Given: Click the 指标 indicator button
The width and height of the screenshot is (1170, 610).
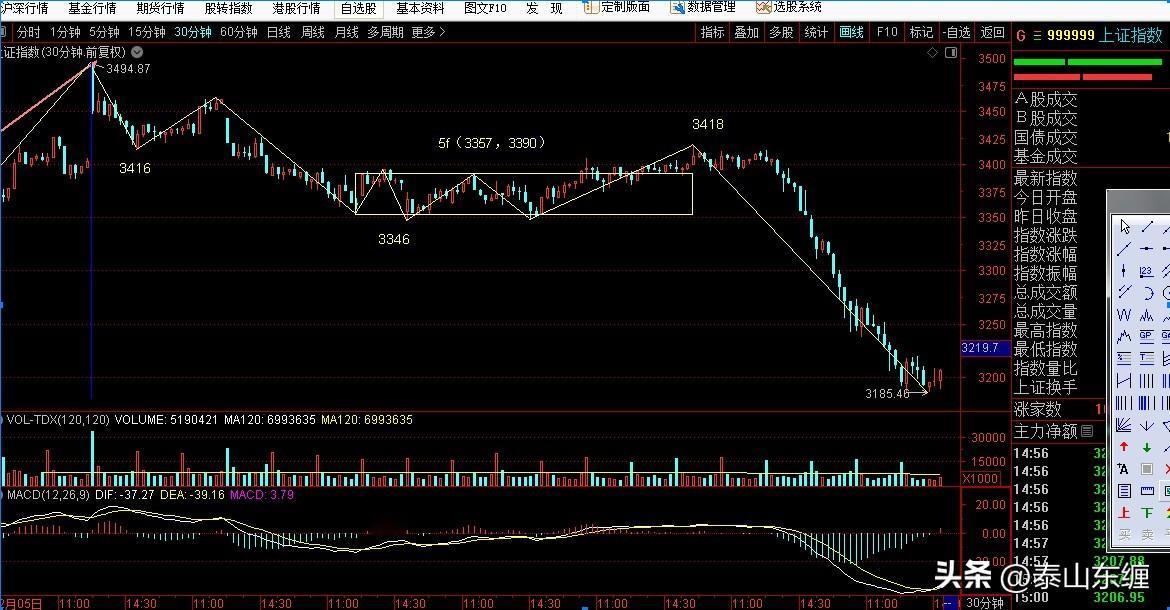Looking at the screenshot, I should 712,32.
